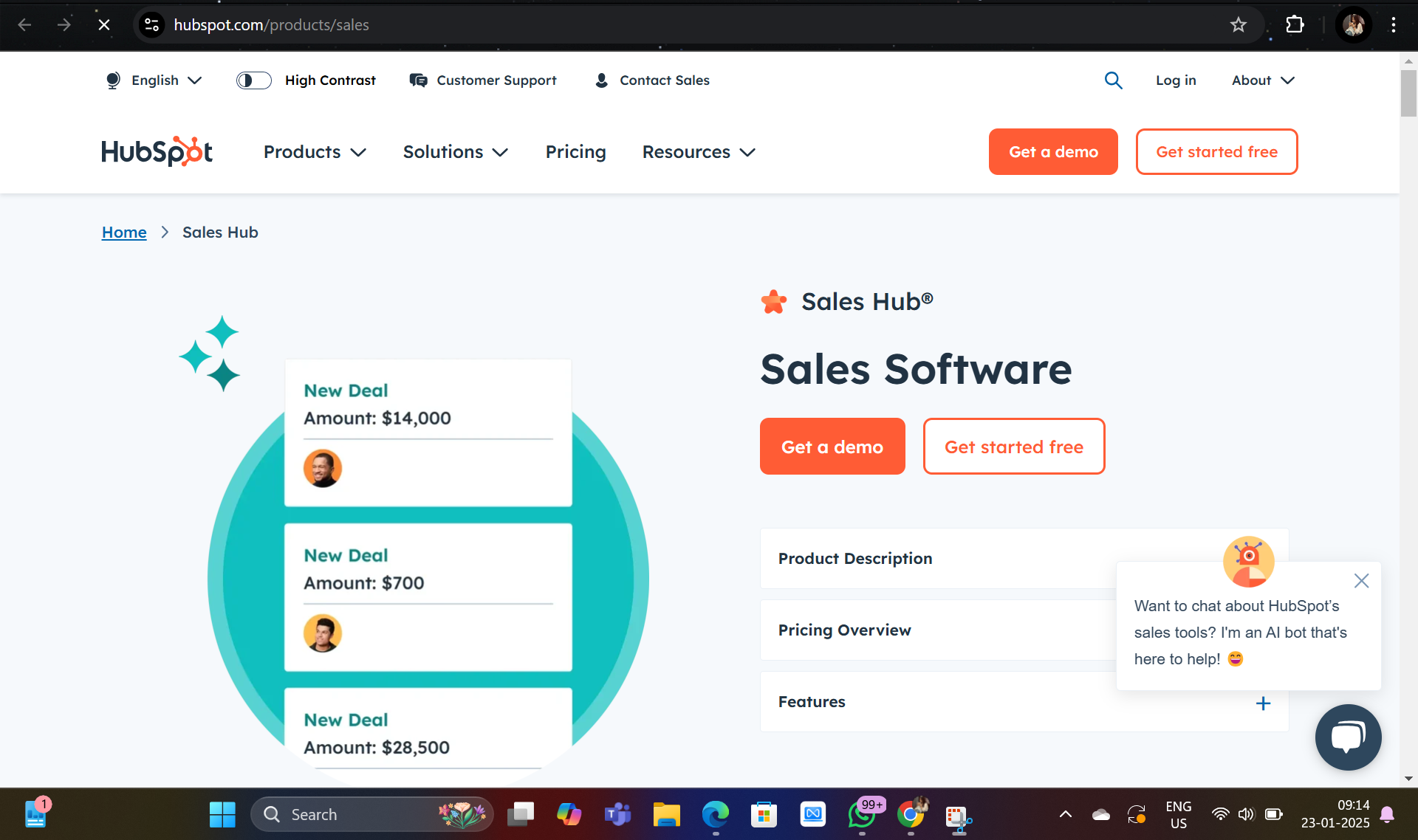This screenshot has width=1418, height=840.
Task: Click hero Get started free button
Action: point(1014,447)
